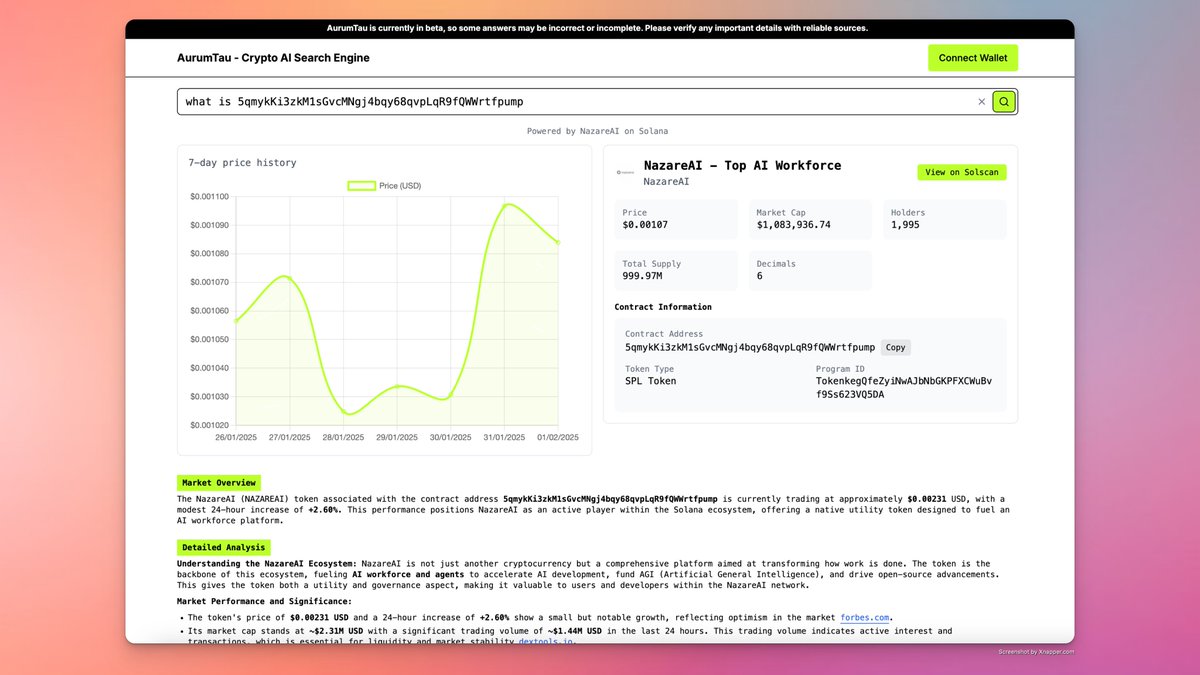Open View on Solscan

pyautogui.click(x=962, y=172)
